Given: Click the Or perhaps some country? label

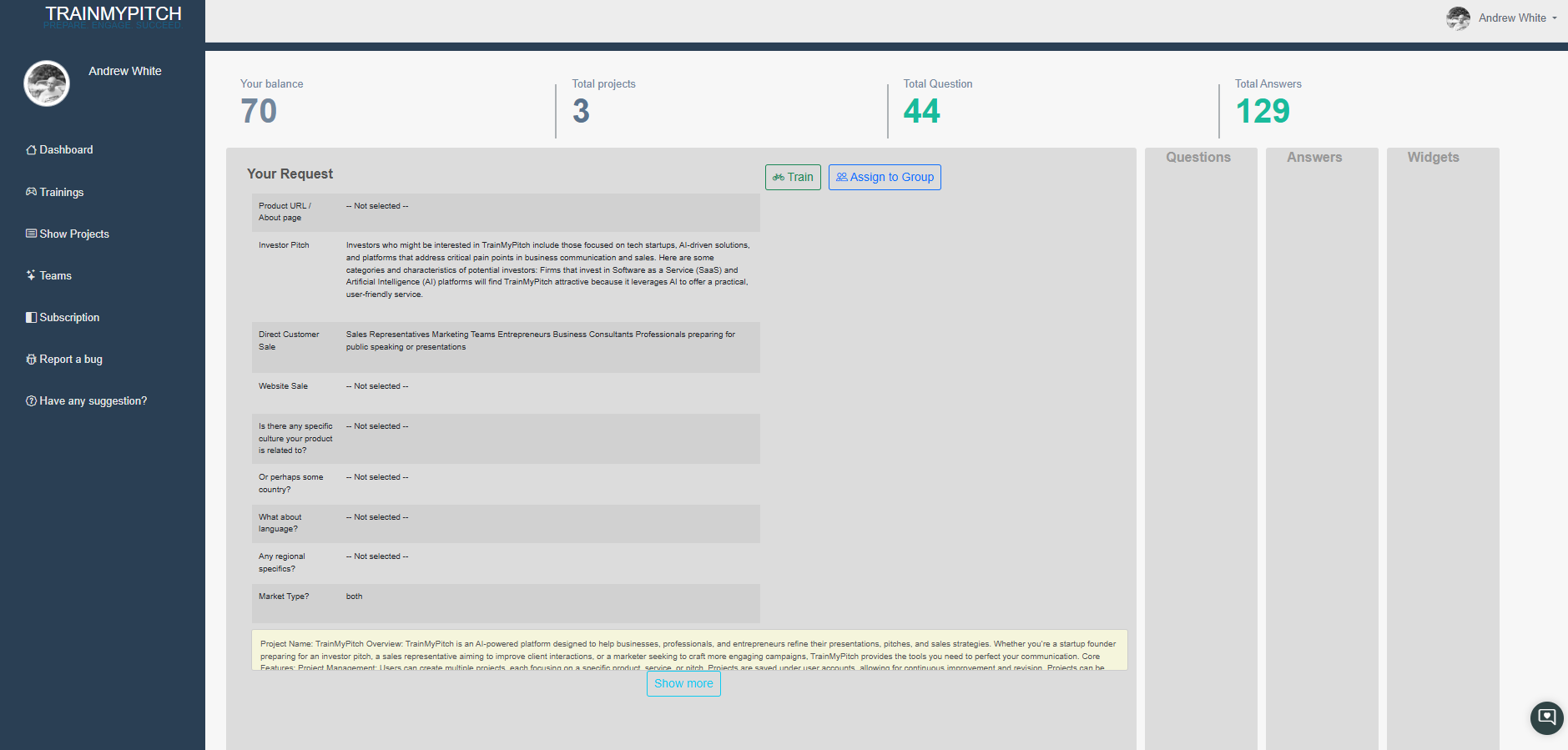Looking at the screenshot, I should pyautogui.click(x=290, y=483).
